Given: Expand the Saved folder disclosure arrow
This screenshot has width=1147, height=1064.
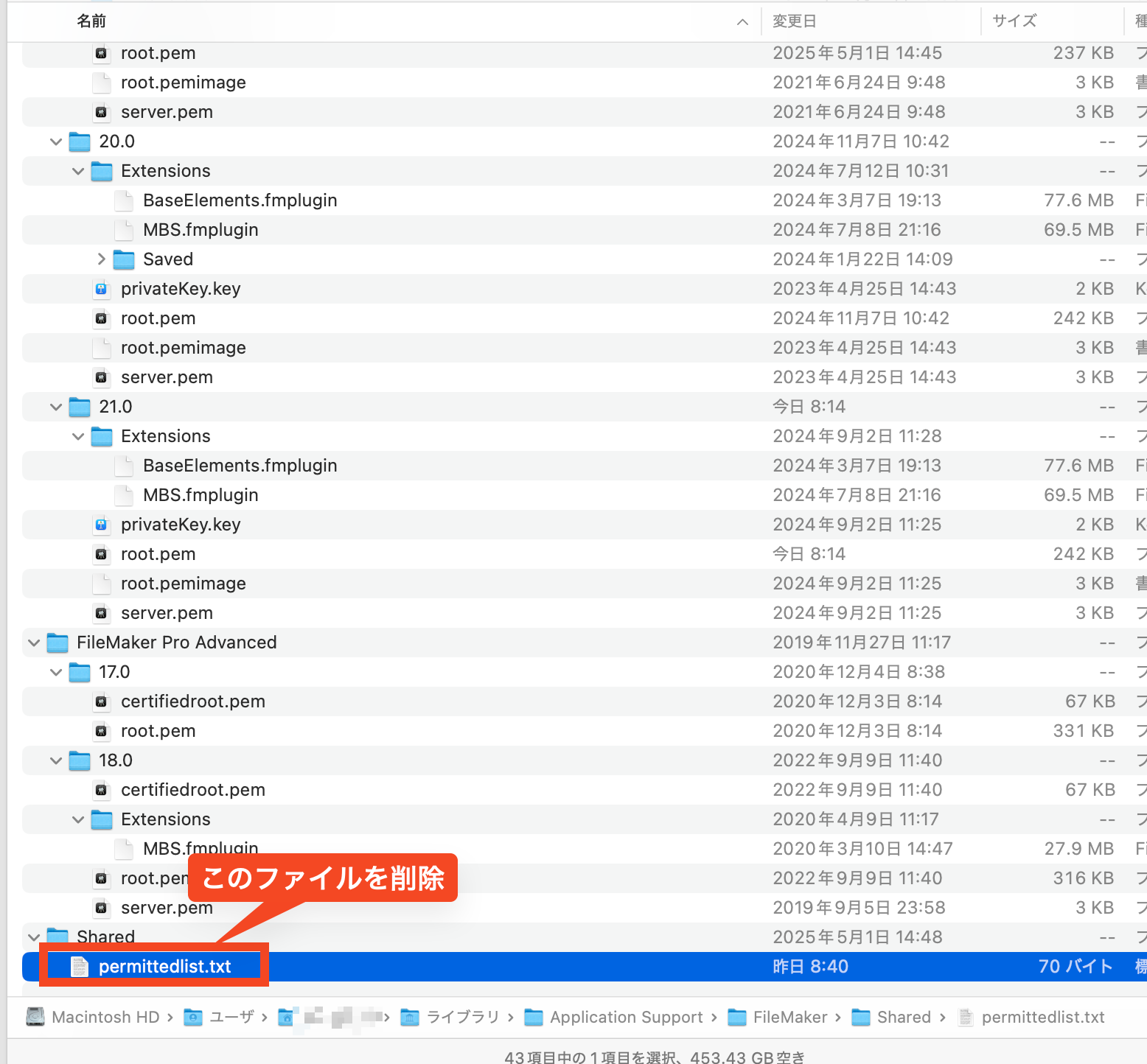Looking at the screenshot, I should 101,259.
